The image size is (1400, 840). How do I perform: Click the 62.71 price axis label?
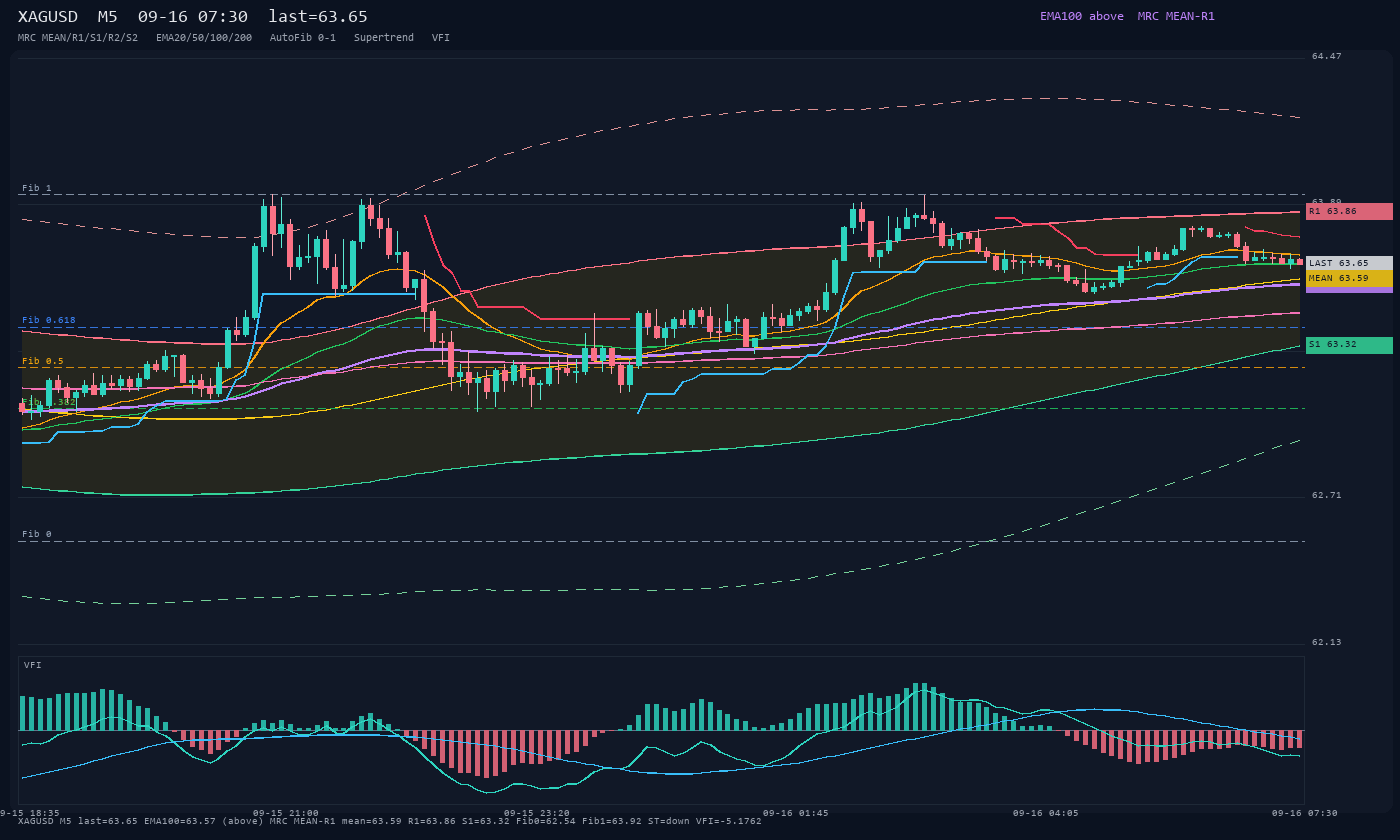coord(1327,495)
